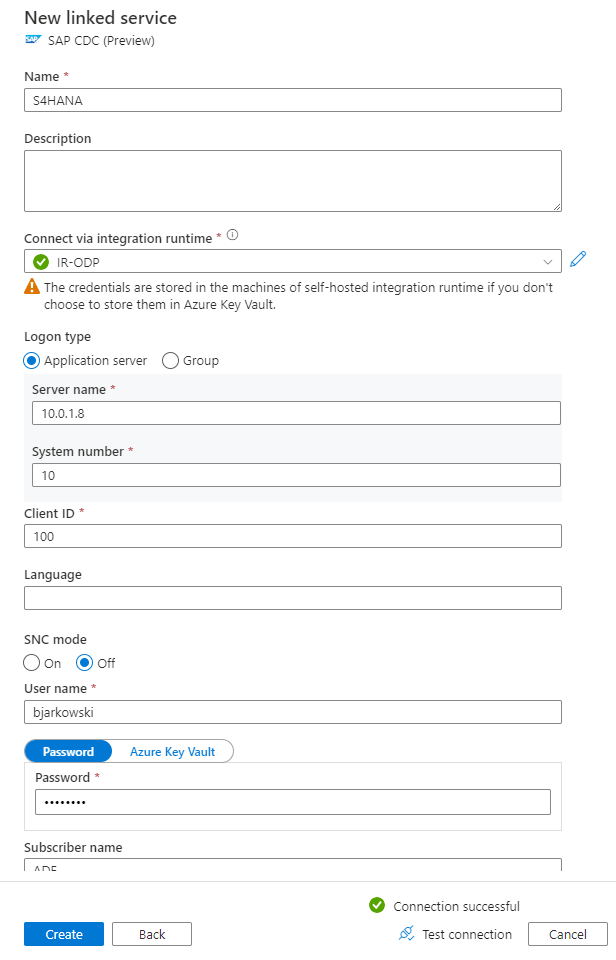Click the green Connection successful checkmark
Image resolution: width=616 pixels, height=960 pixels.
(377, 905)
